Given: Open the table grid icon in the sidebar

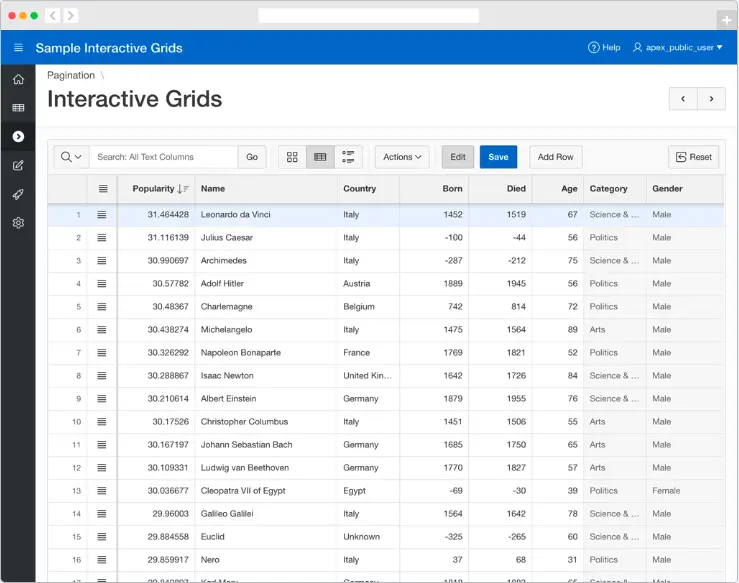Looking at the screenshot, I should click(18, 108).
